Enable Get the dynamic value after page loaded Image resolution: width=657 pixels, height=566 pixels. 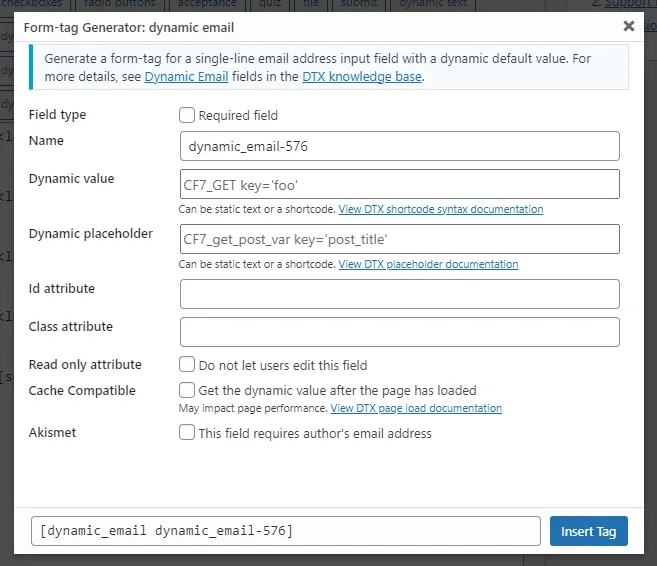point(187,390)
